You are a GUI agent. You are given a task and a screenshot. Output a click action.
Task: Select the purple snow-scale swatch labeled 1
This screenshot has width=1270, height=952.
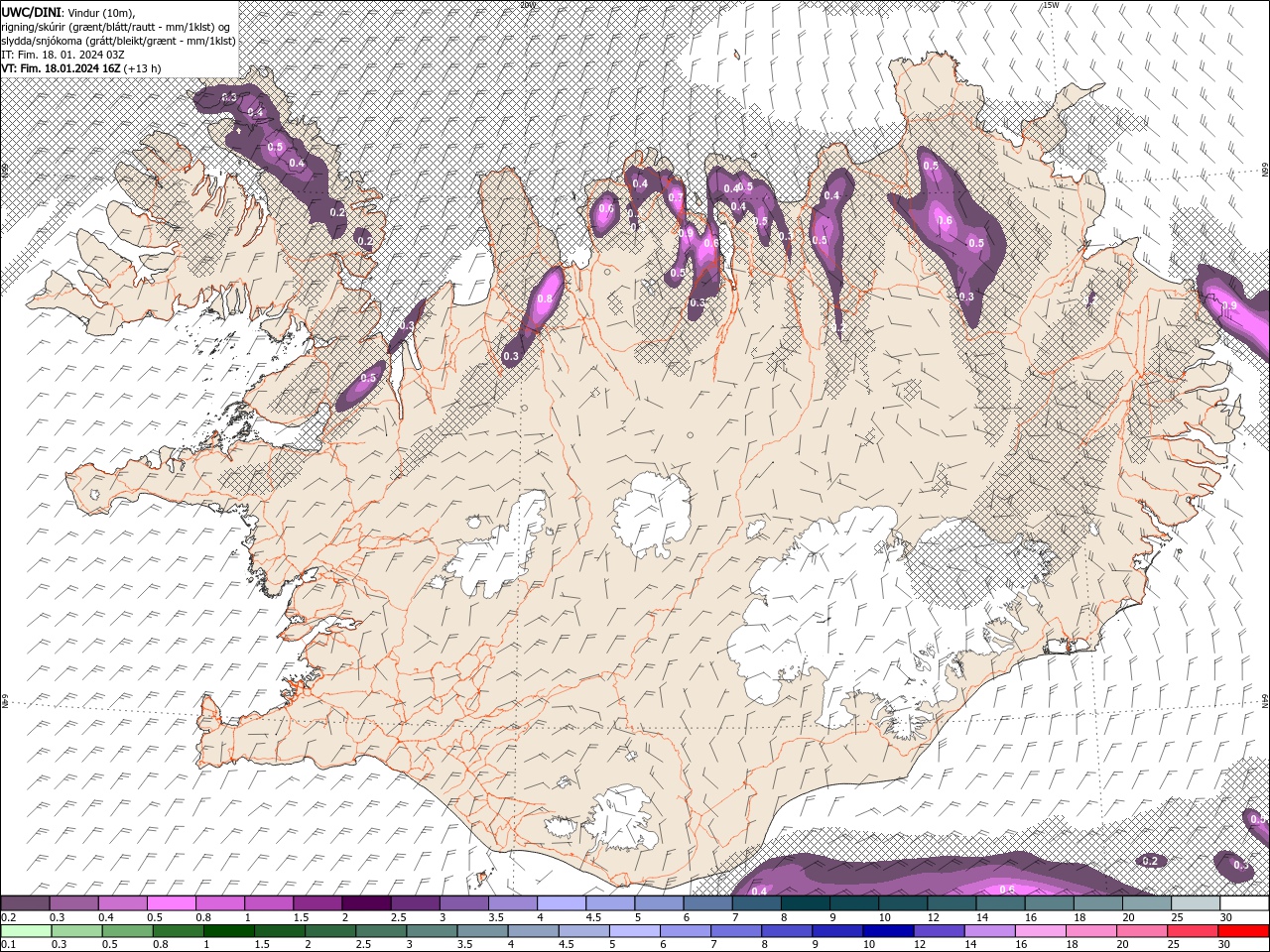(268, 903)
